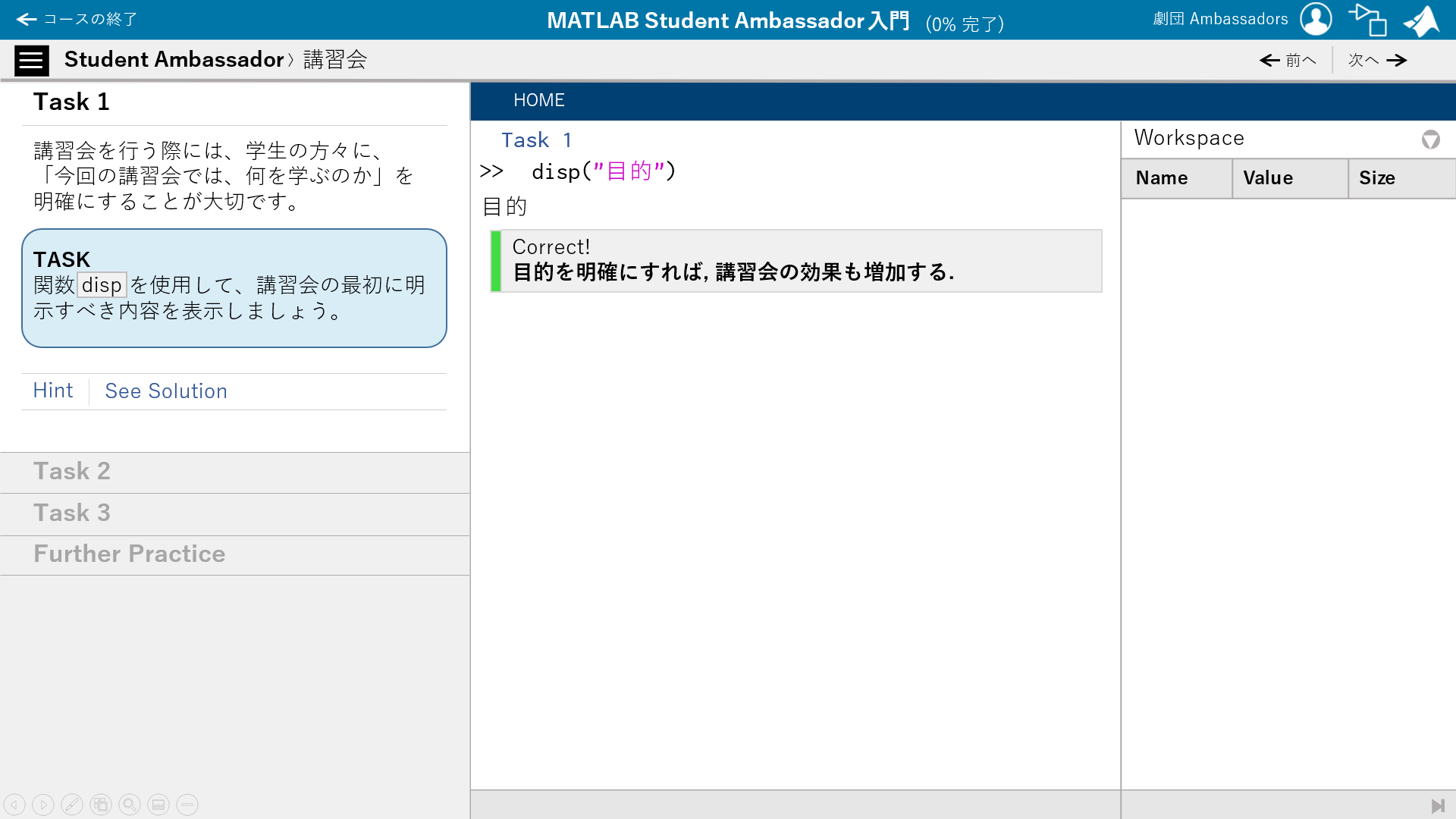
Task: Click the Hint link
Action: click(53, 391)
